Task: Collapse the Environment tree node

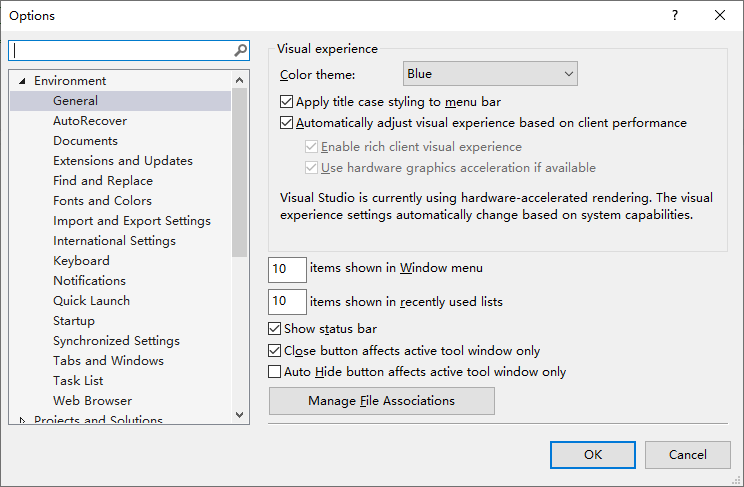Action: pyautogui.click(x=22, y=81)
